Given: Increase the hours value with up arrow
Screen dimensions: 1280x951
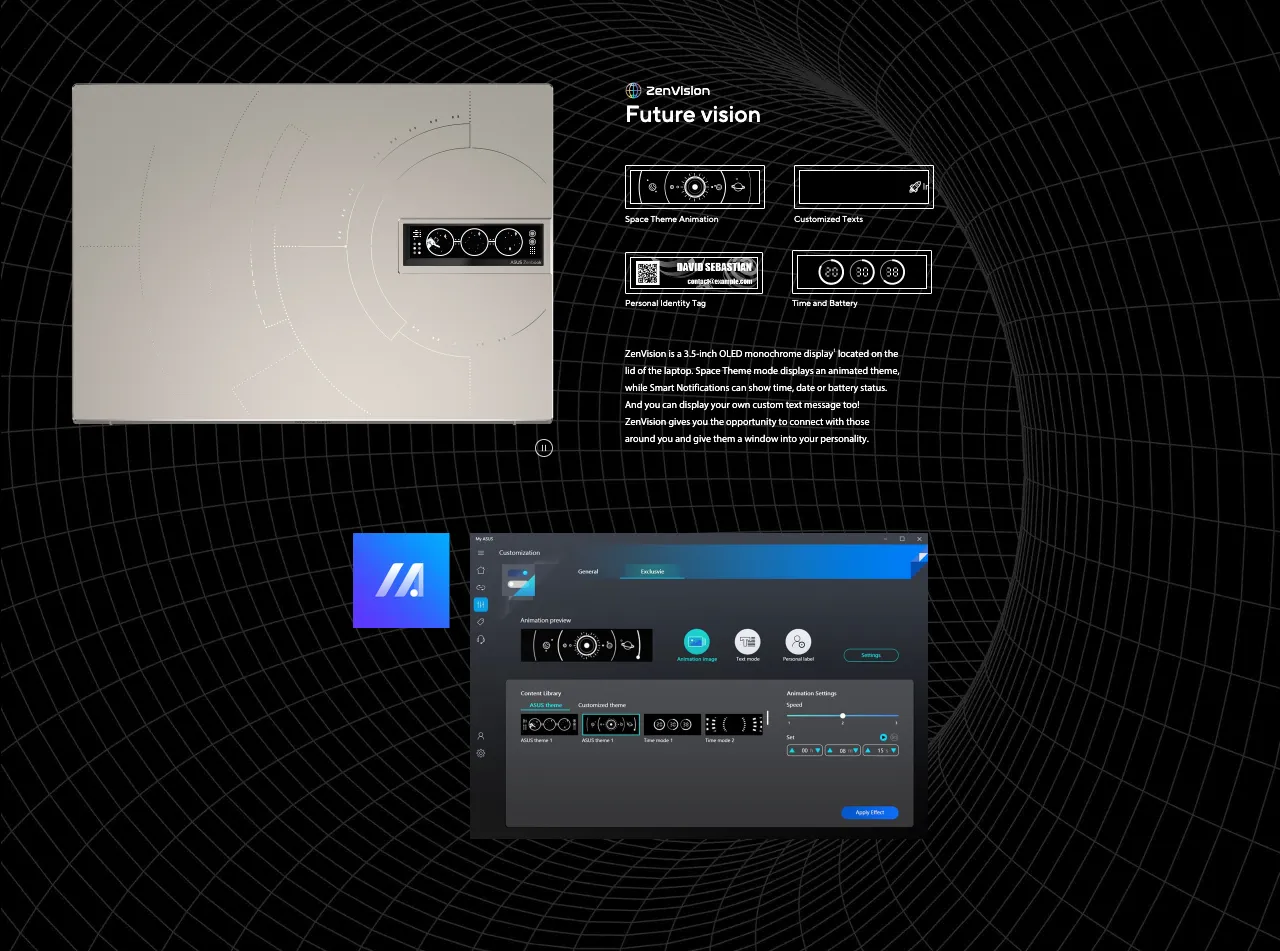Looking at the screenshot, I should (x=792, y=750).
